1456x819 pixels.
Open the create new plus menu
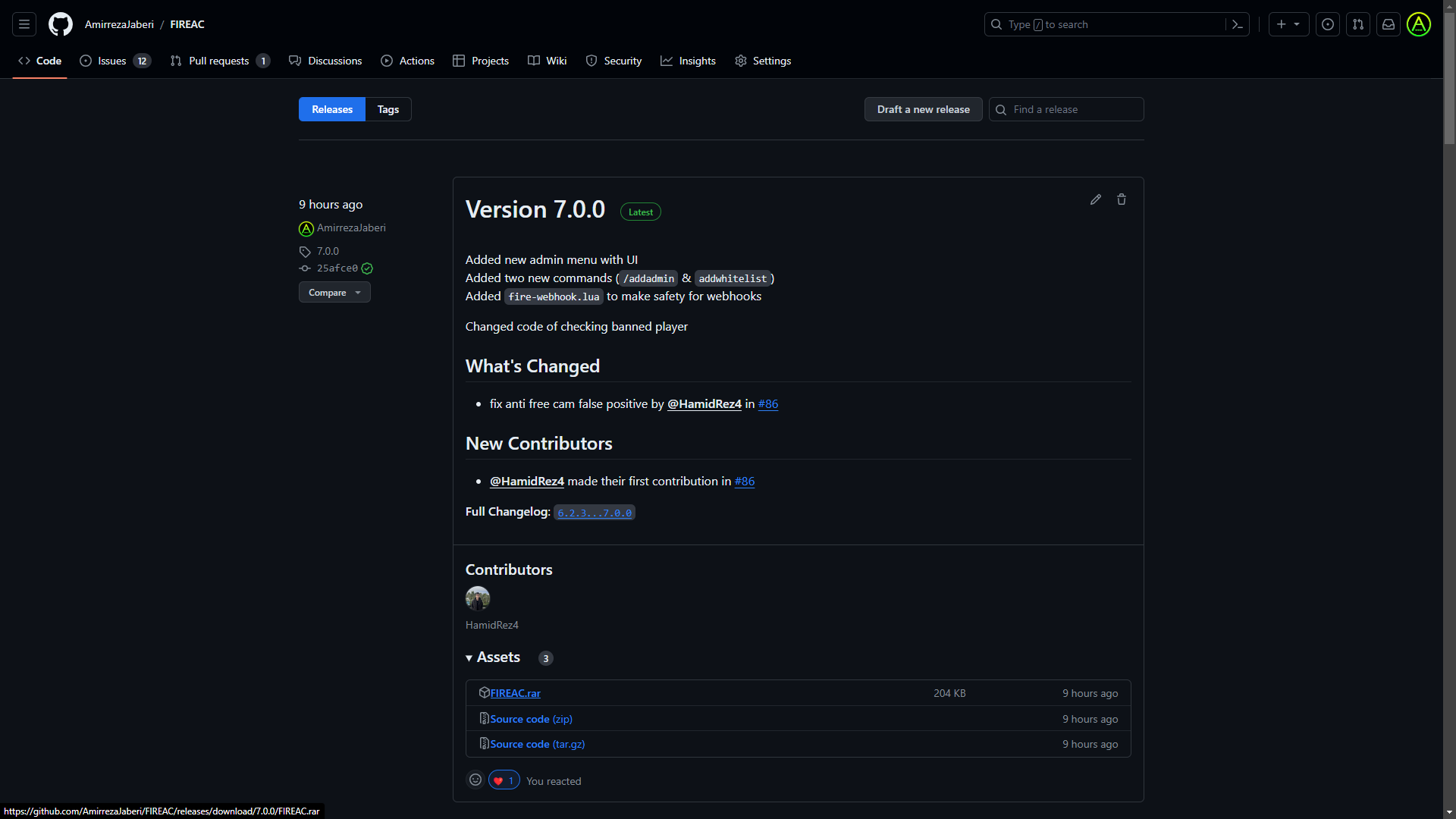pos(1288,24)
